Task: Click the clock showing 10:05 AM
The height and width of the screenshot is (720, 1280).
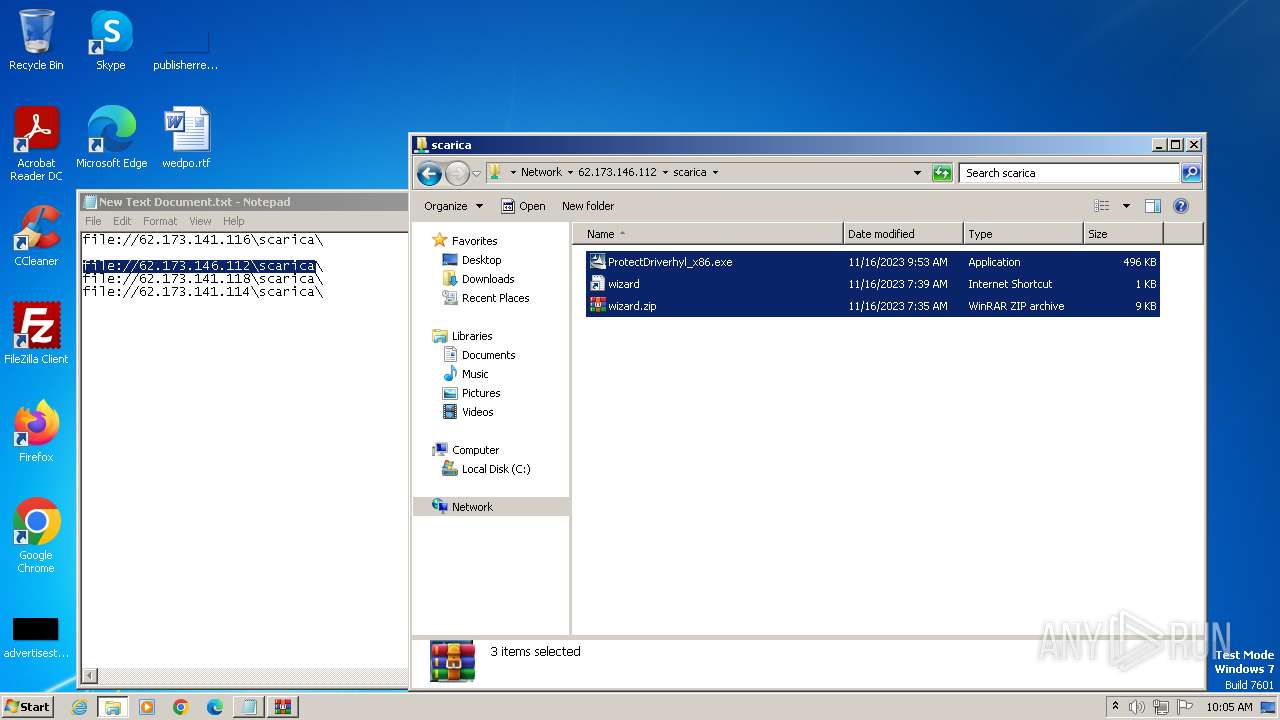Action: 1229,707
